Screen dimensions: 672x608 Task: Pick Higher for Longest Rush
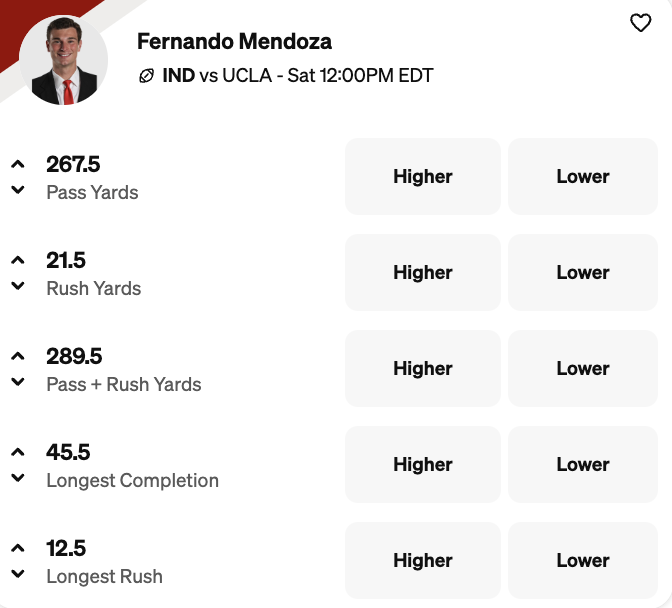tap(422, 561)
